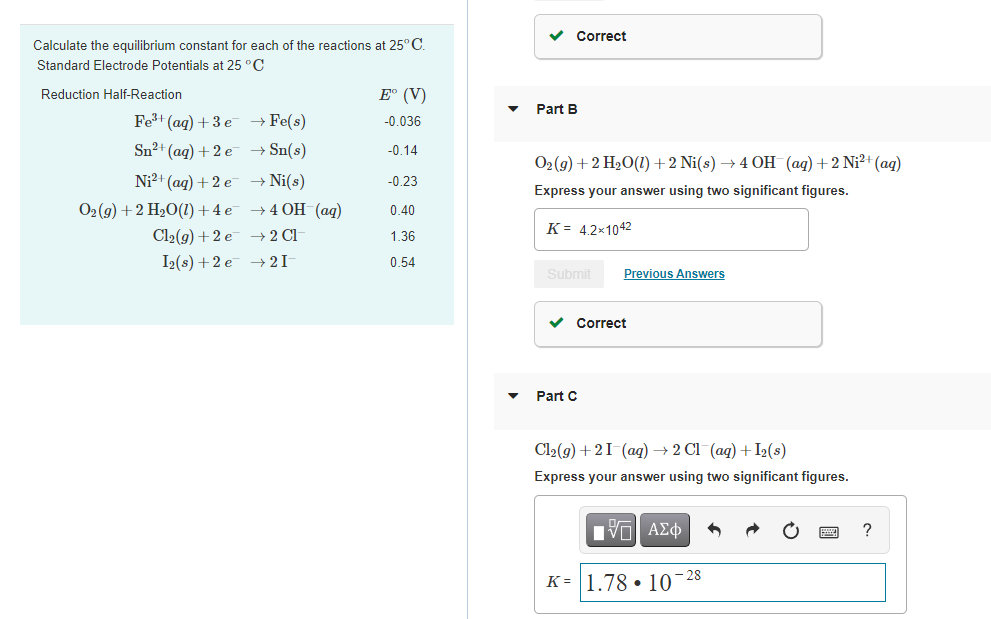
Task: Open the Greek symbols ΑΣφ palette
Action: tap(664, 530)
